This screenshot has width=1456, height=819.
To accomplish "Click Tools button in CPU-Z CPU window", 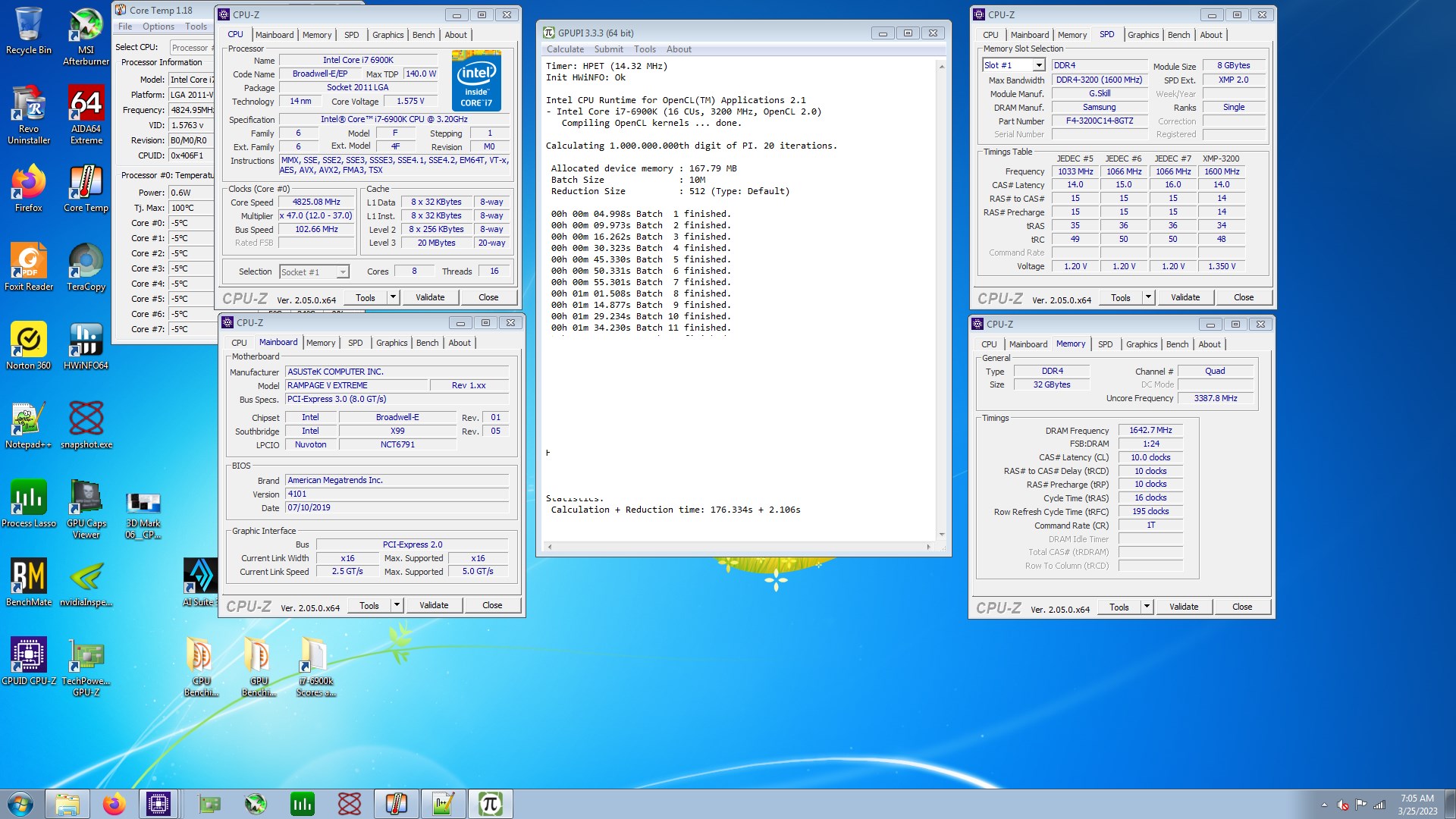I will coord(366,297).
